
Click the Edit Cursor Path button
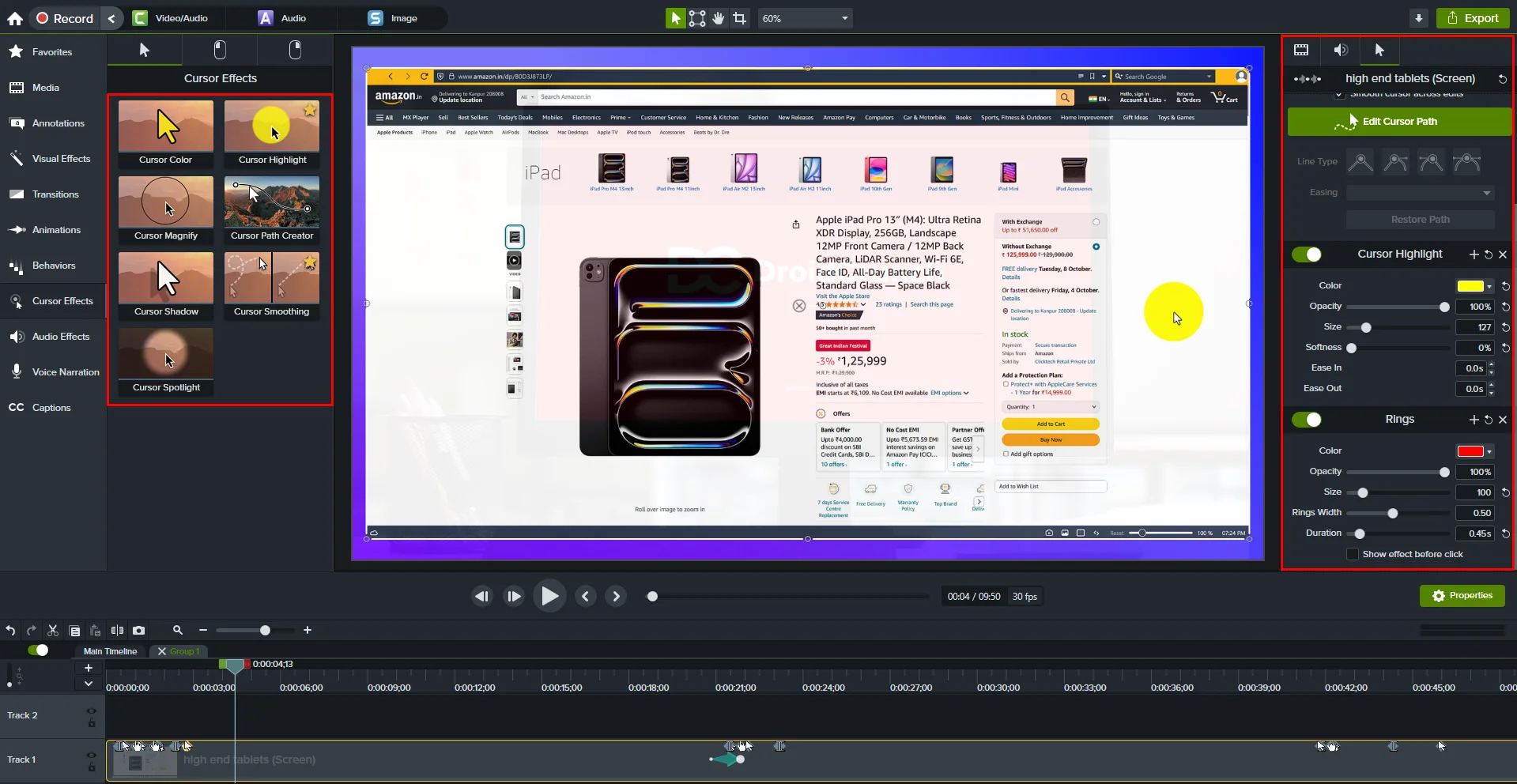point(1399,122)
